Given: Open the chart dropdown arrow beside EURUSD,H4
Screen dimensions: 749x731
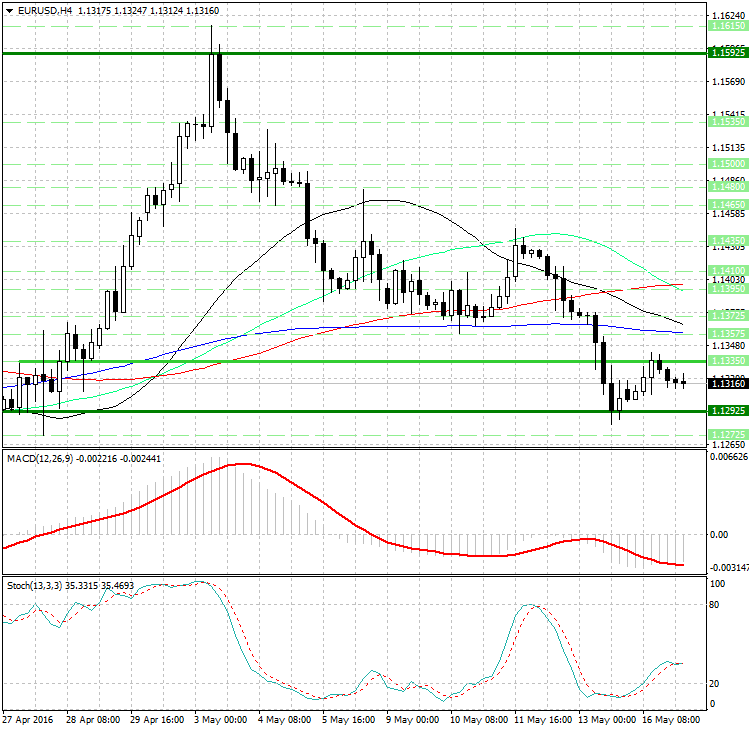Looking at the screenshot, I should point(10,11).
